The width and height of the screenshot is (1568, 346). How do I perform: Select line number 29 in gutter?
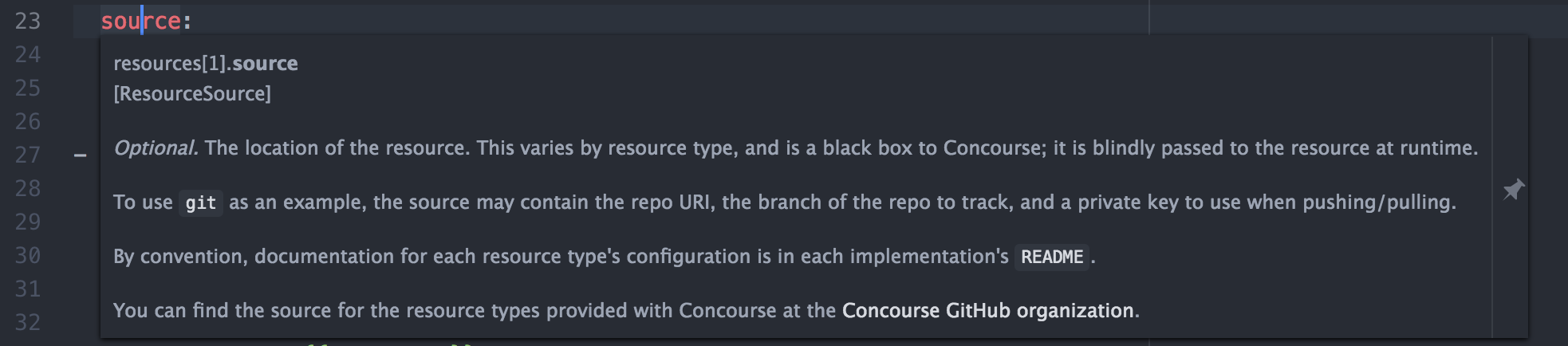pos(28,222)
